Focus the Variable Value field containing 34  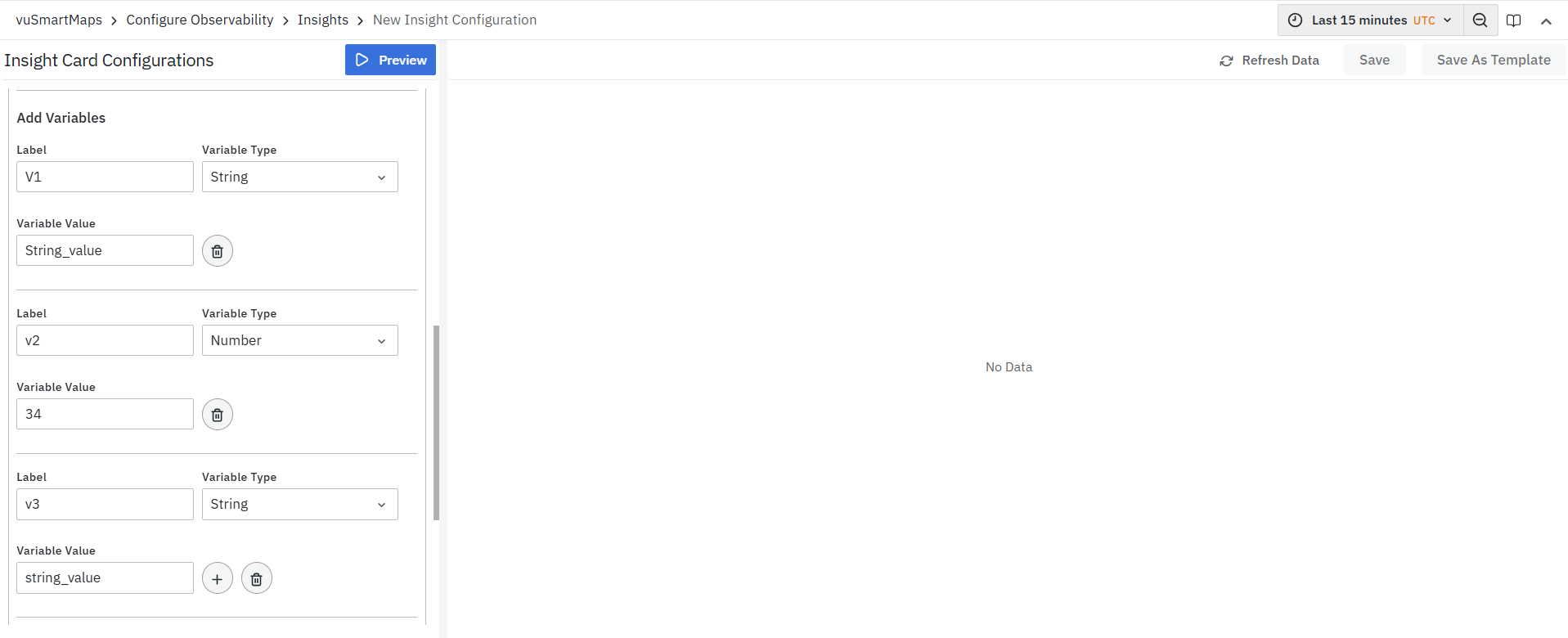(x=105, y=414)
